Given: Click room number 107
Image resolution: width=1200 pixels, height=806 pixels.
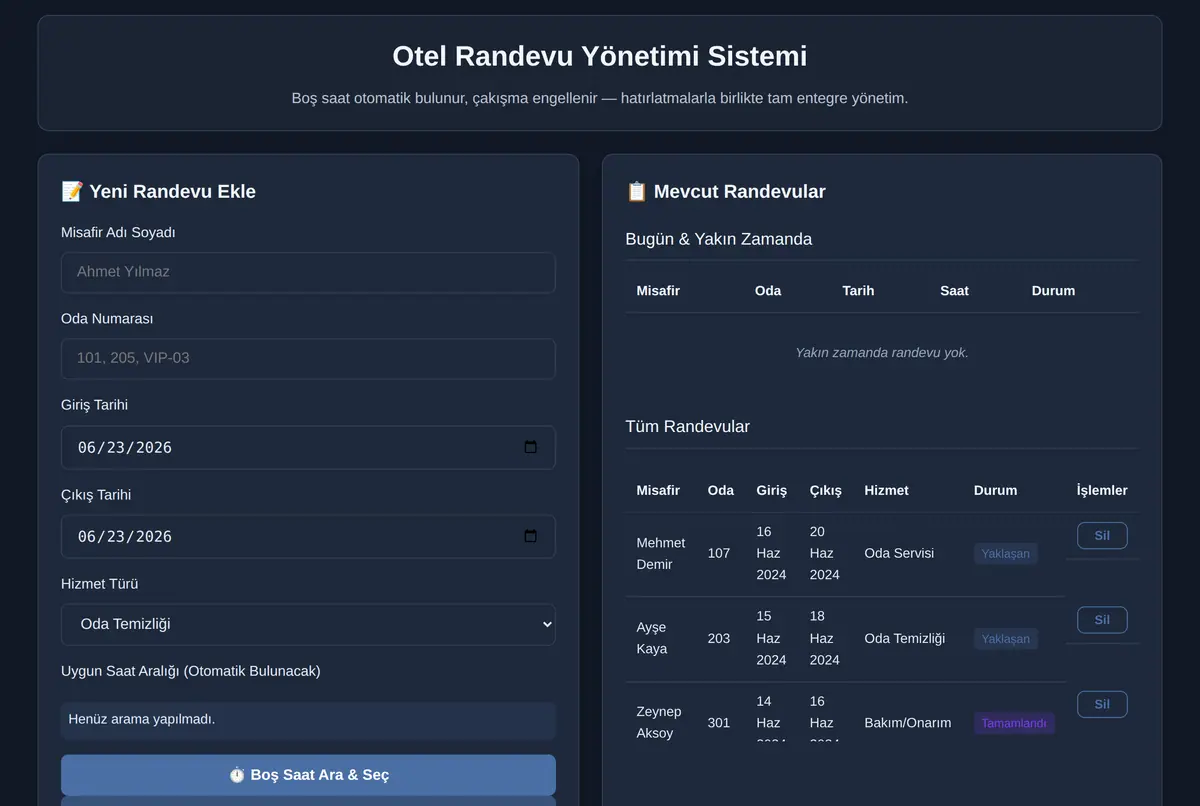Looking at the screenshot, I should coord(719,553).
